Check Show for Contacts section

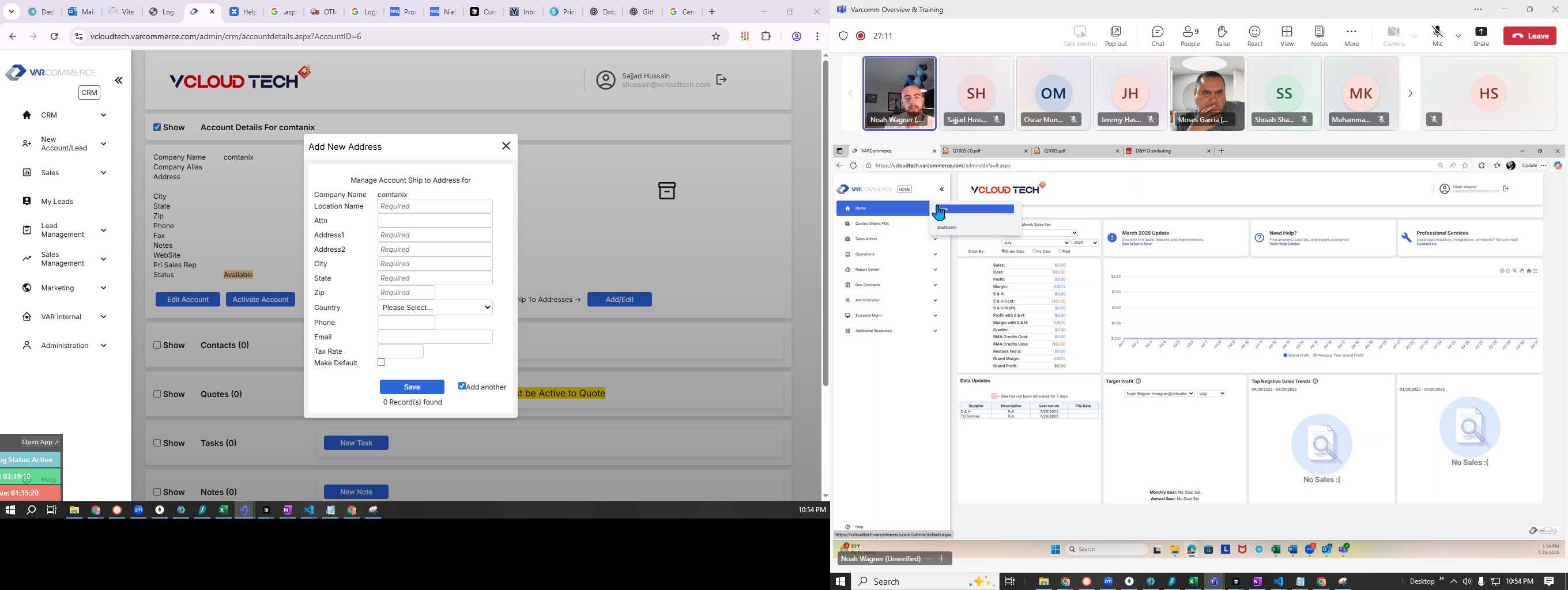157,345
